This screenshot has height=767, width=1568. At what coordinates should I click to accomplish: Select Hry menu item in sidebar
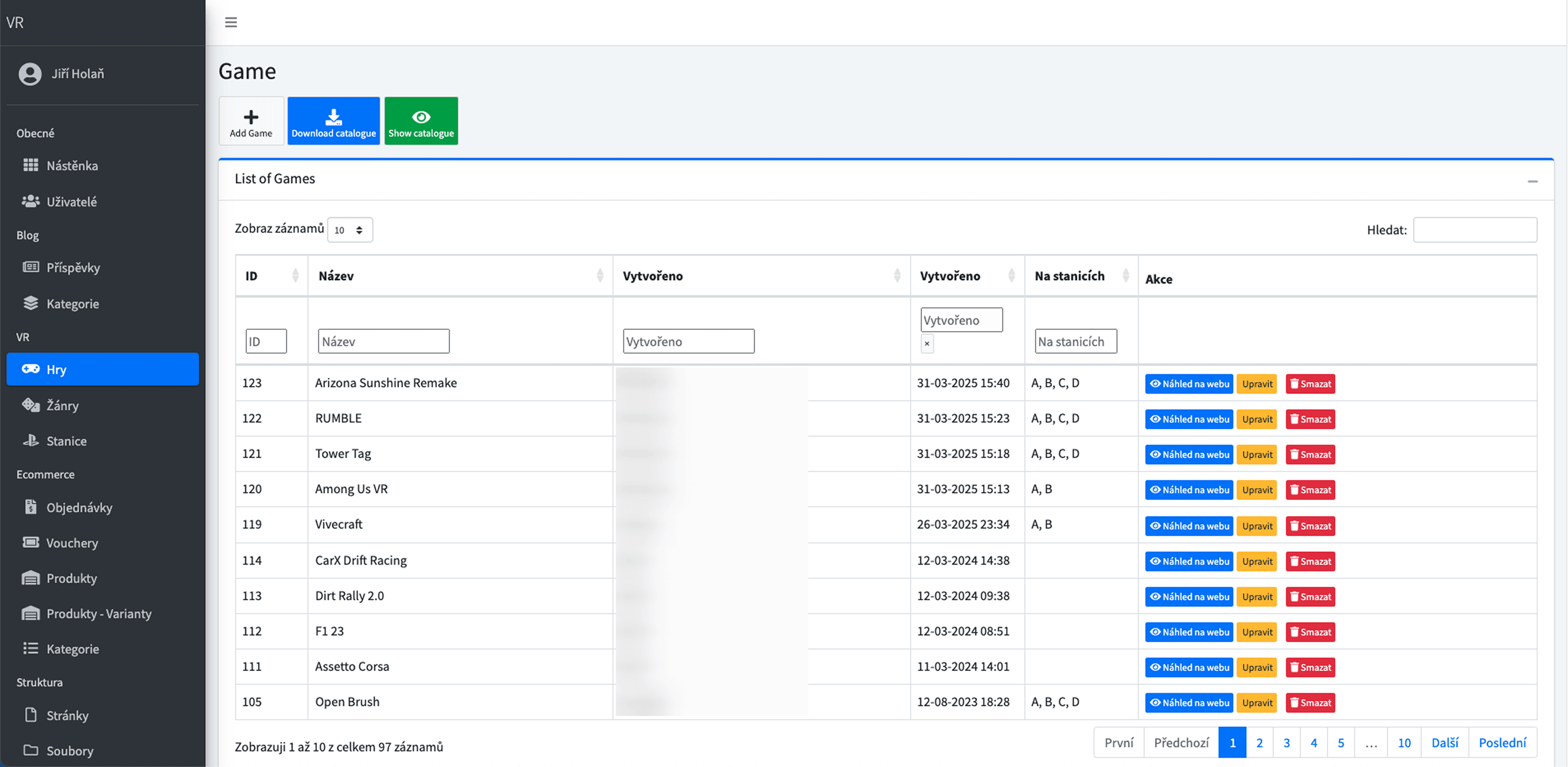tap(102, 369)
